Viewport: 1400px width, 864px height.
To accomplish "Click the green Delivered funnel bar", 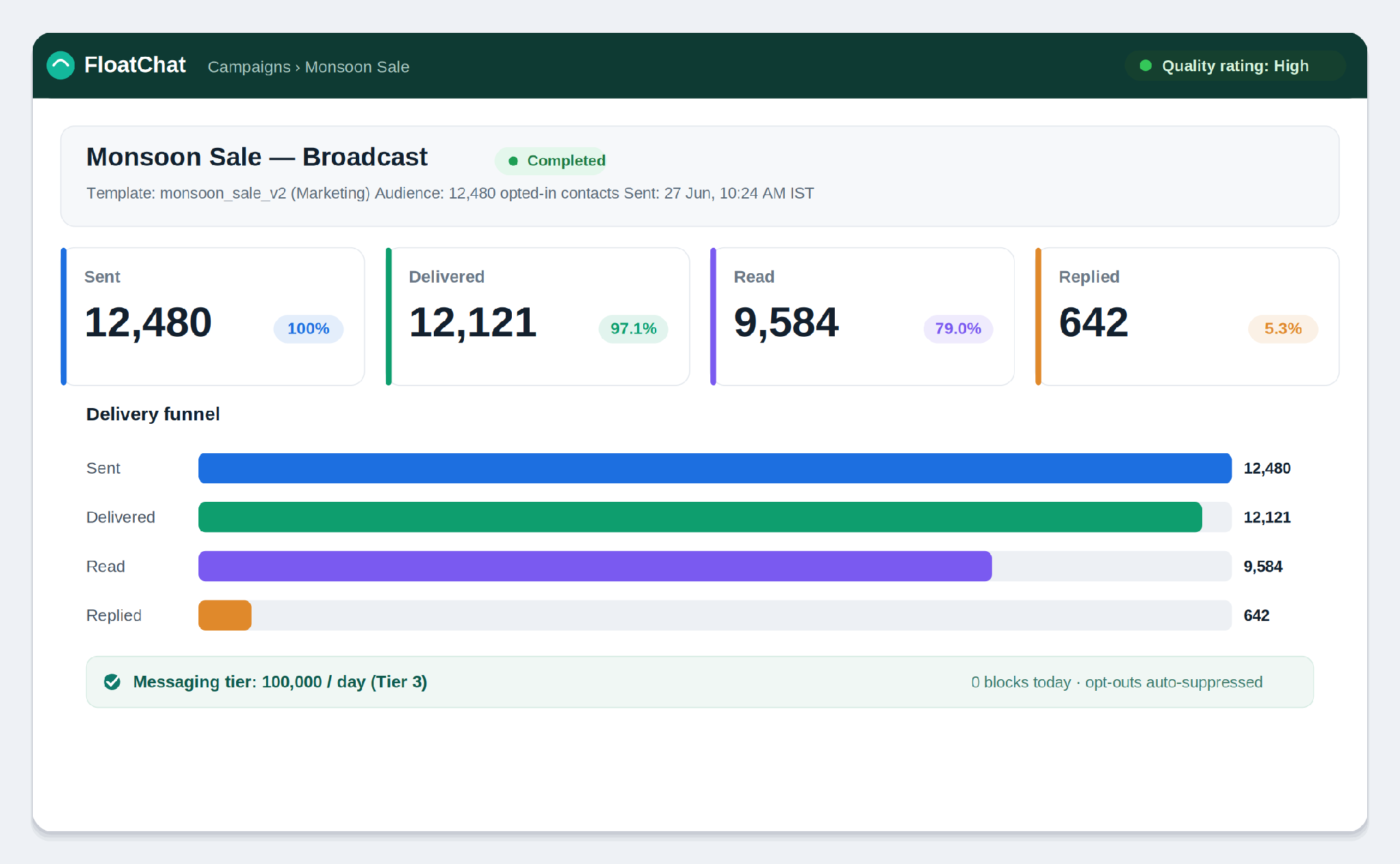I will coord(700,517).
